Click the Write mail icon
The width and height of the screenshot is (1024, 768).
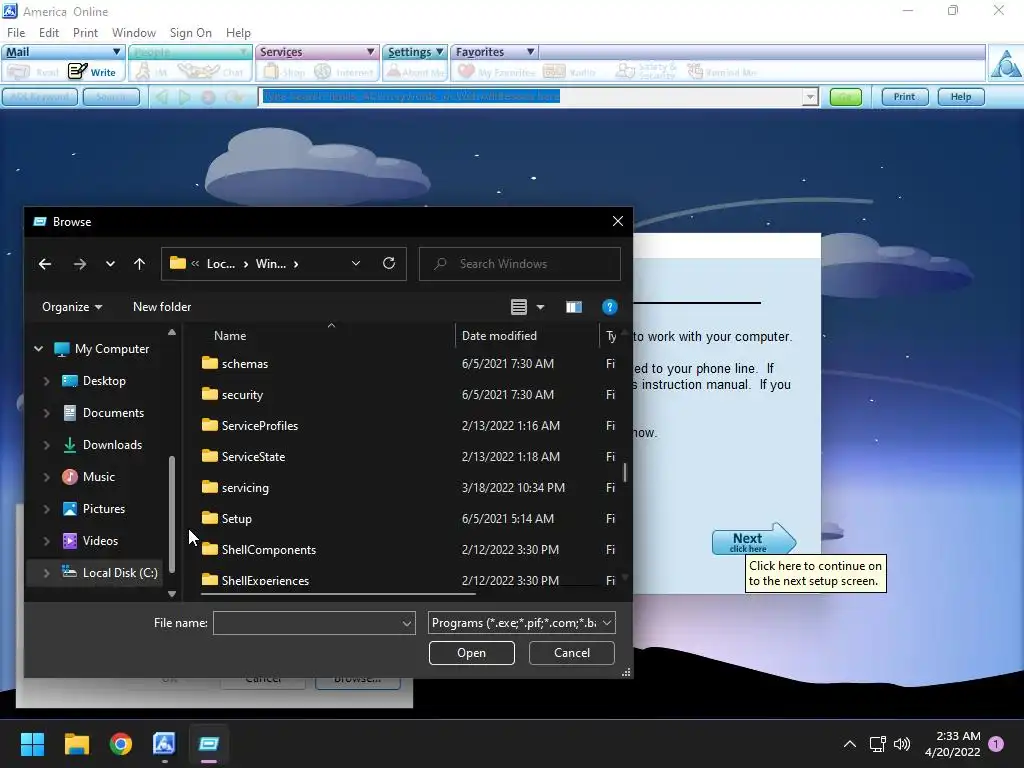[x=92, y=71]
